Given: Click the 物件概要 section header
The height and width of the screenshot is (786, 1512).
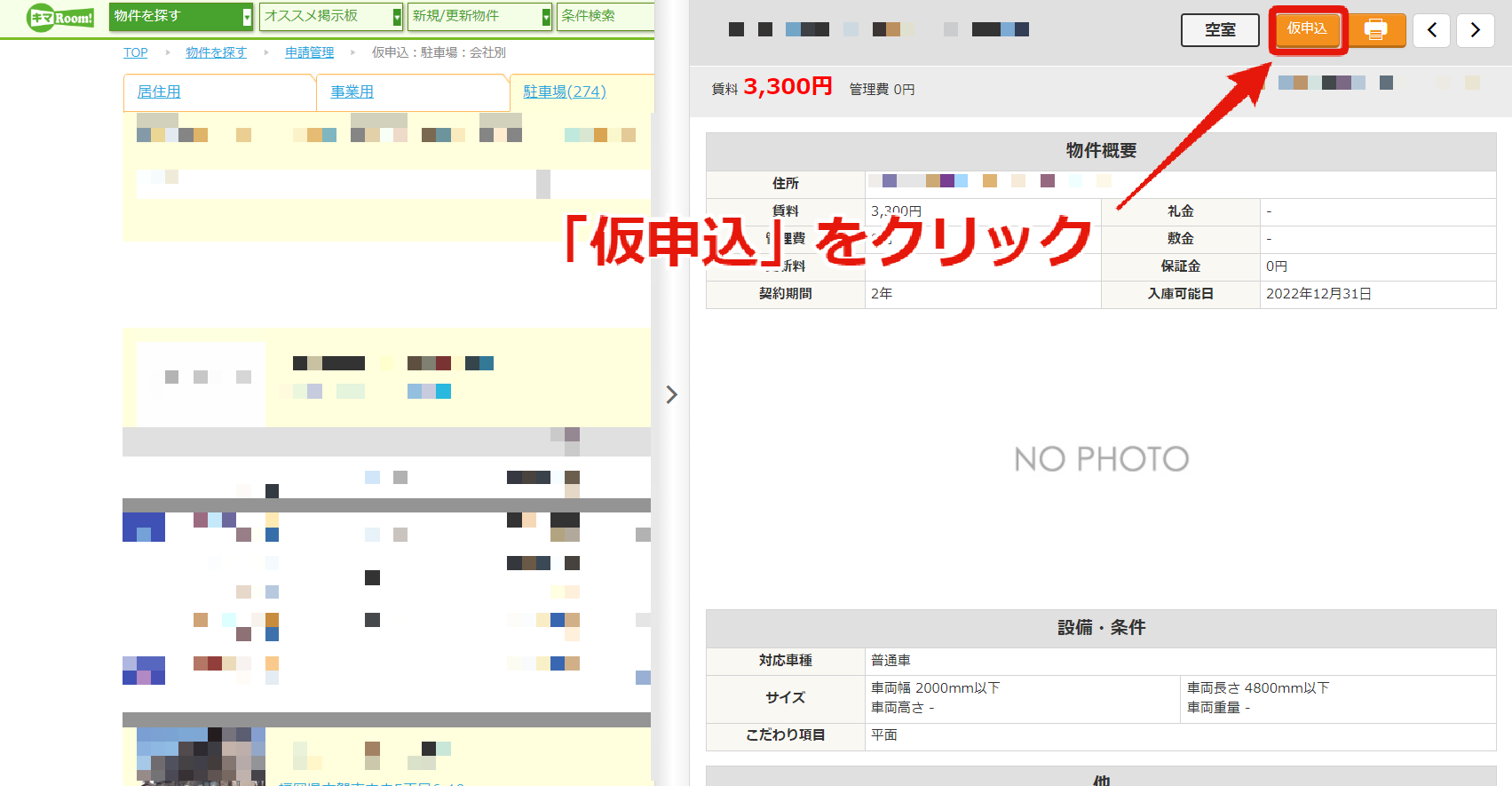Looking at the screenshot, I should (x=1101, y=151).
